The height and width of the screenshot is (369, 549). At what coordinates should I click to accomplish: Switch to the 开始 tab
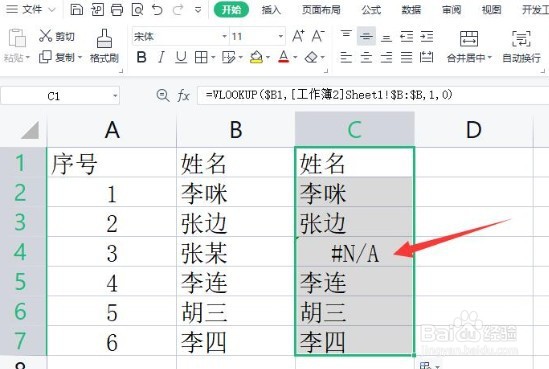[231, 9]
